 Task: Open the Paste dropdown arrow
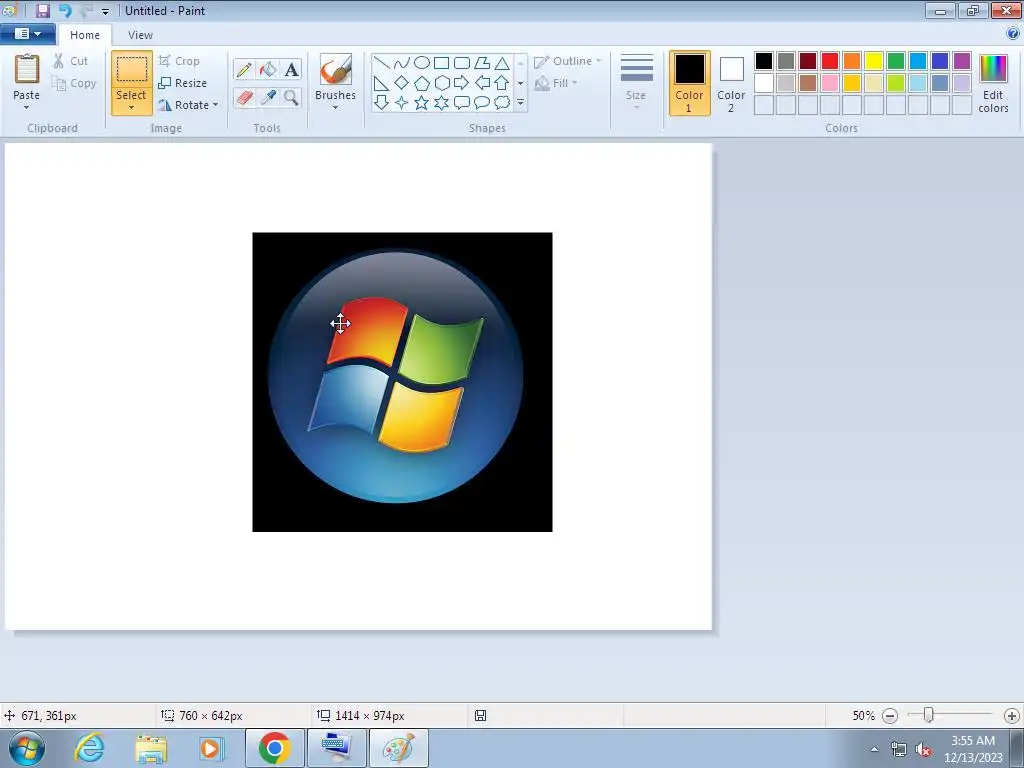pos(26,108)
